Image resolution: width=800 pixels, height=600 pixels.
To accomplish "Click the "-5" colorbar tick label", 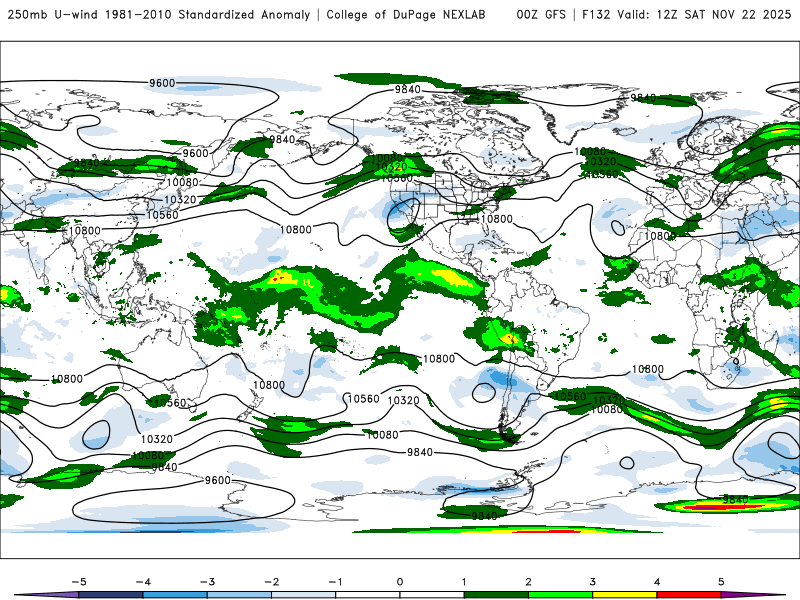I will [79, 582].
